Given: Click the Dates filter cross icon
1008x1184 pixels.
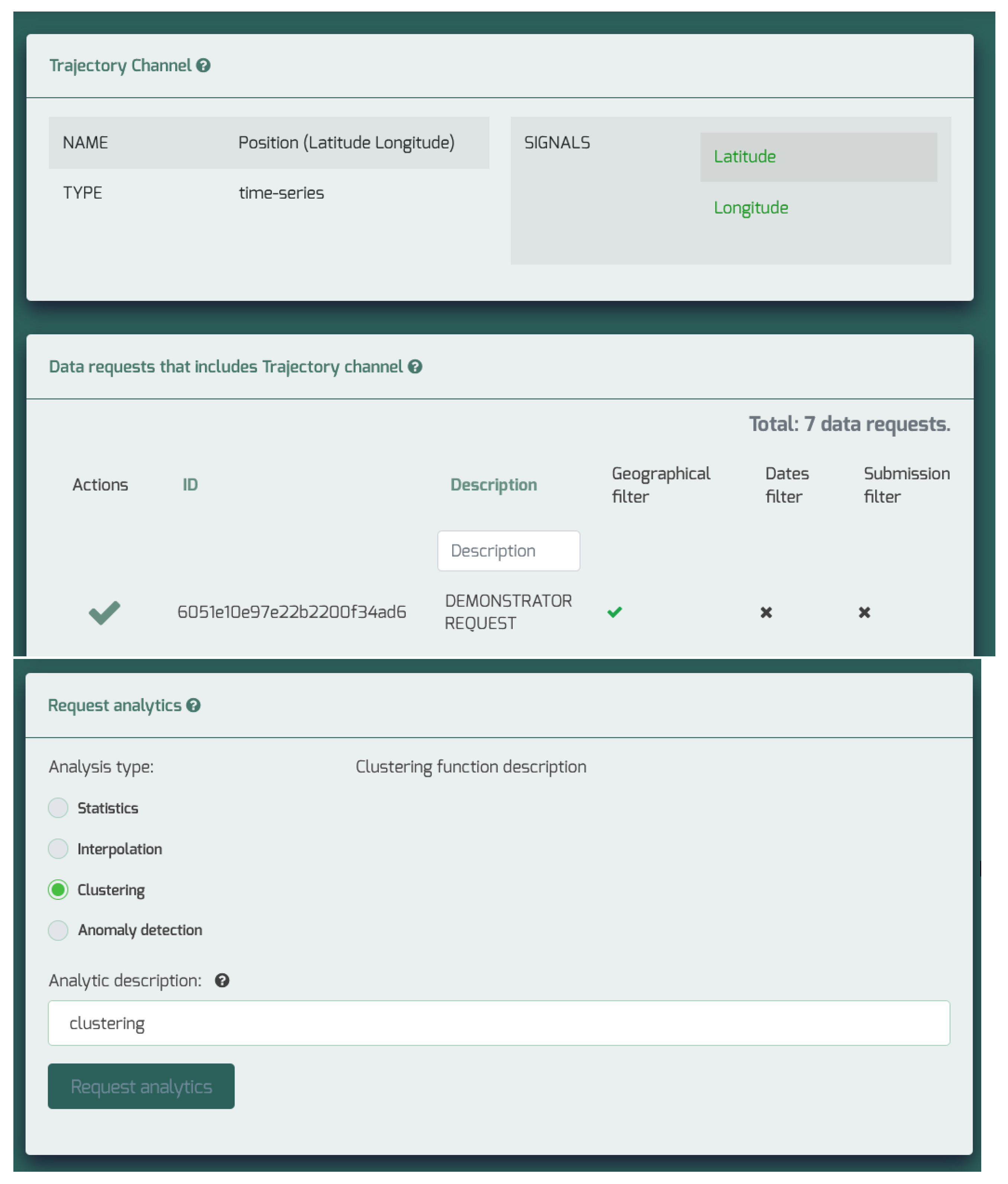Looking at the screenshot, I should [x=766, y=612].
